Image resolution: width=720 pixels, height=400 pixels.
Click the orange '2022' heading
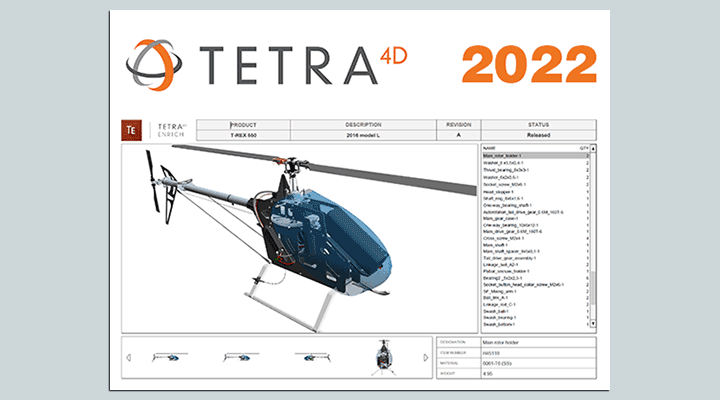point(529,64)
